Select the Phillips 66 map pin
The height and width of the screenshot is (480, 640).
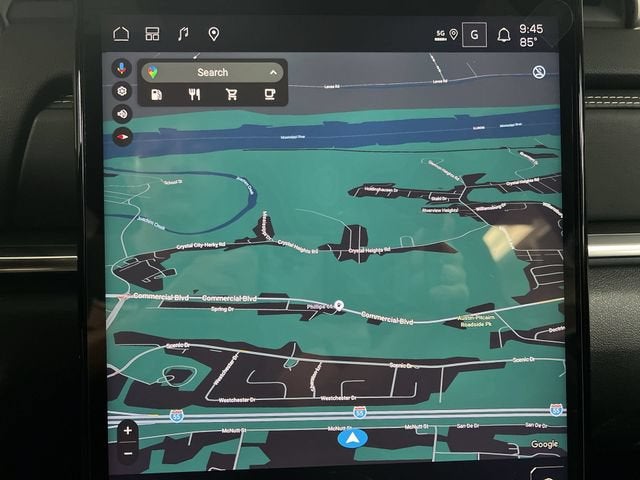pyautogui.click(x=339, y=305)
